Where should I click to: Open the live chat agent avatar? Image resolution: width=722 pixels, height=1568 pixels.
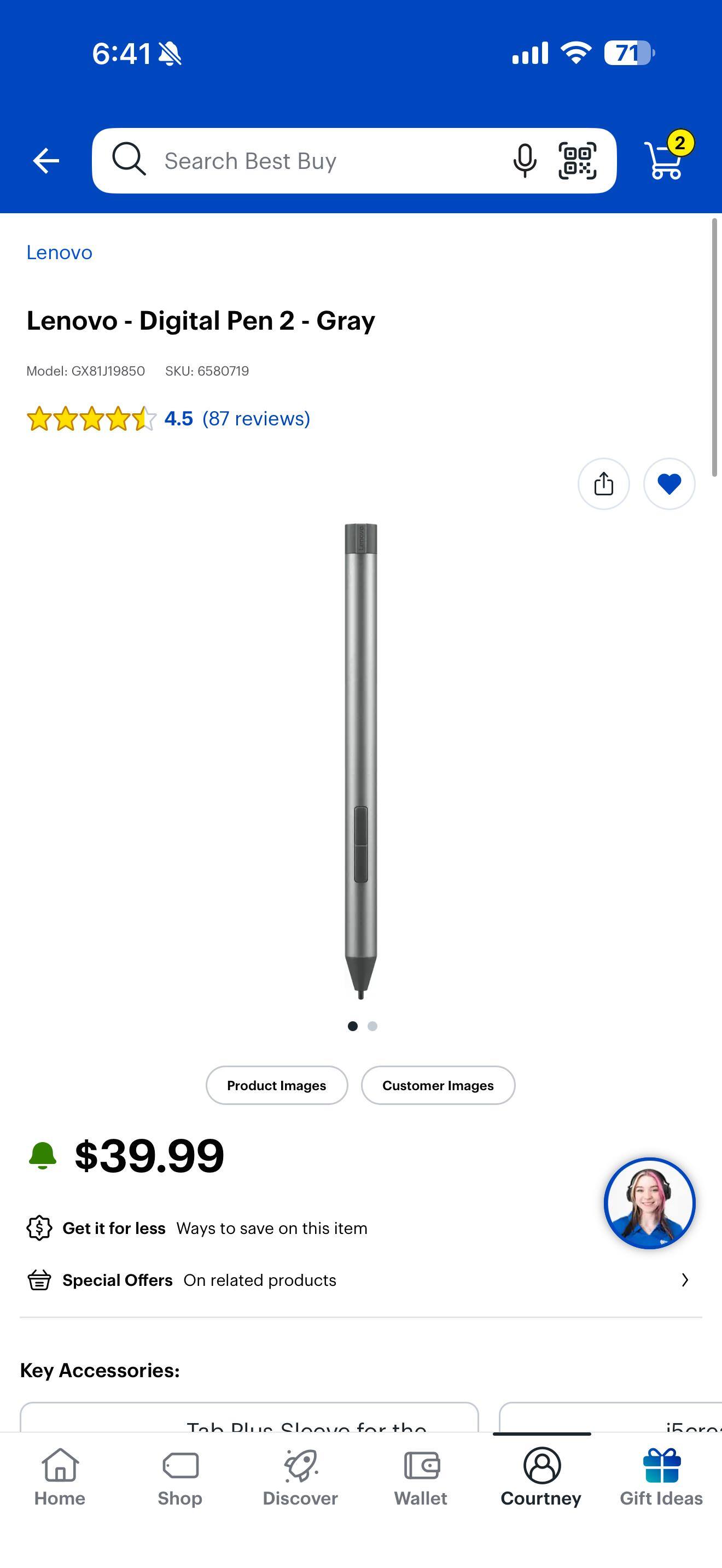click(x=650, y=1203)
